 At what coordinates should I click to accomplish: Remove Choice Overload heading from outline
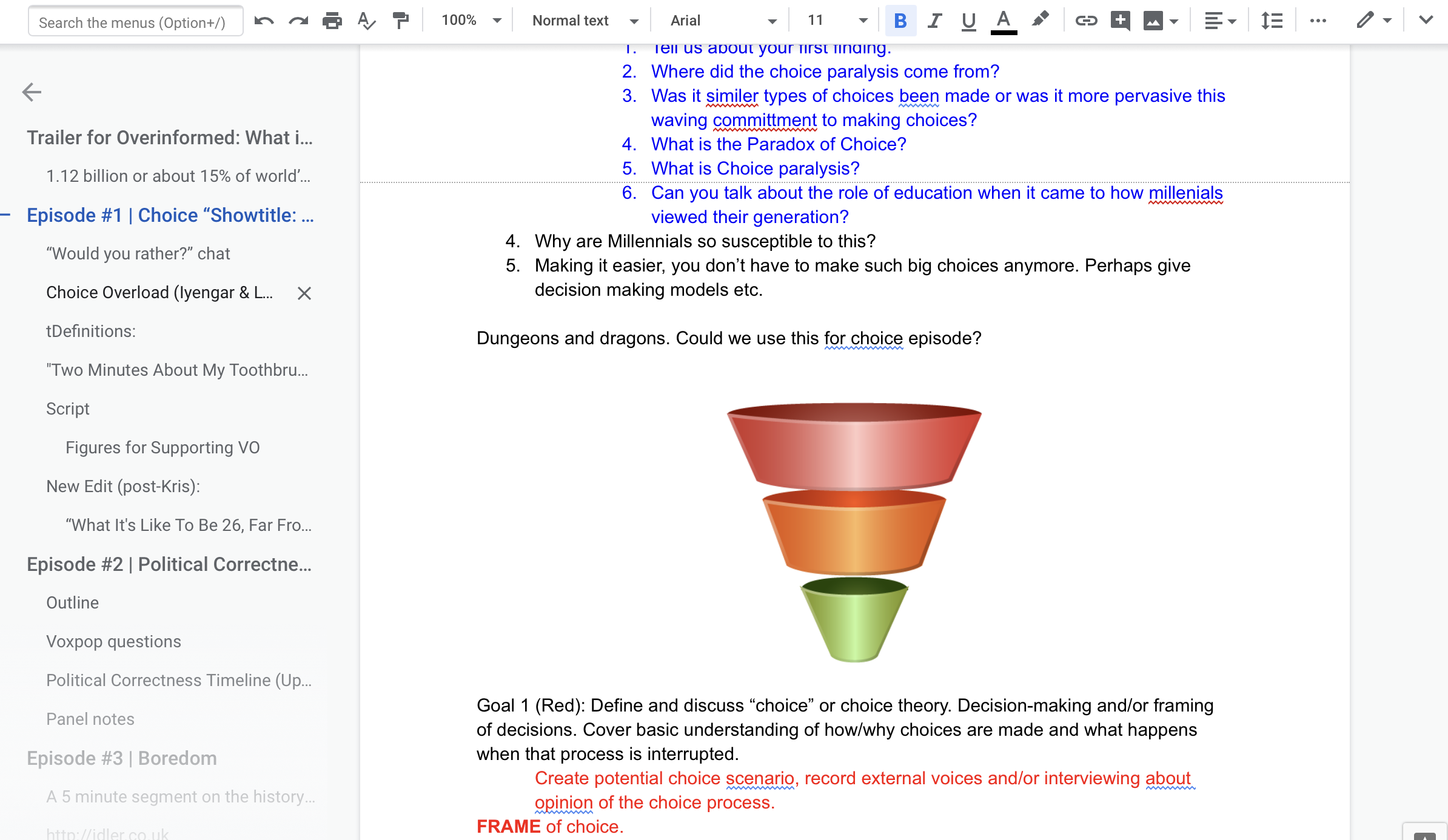(x=304, y=293)
